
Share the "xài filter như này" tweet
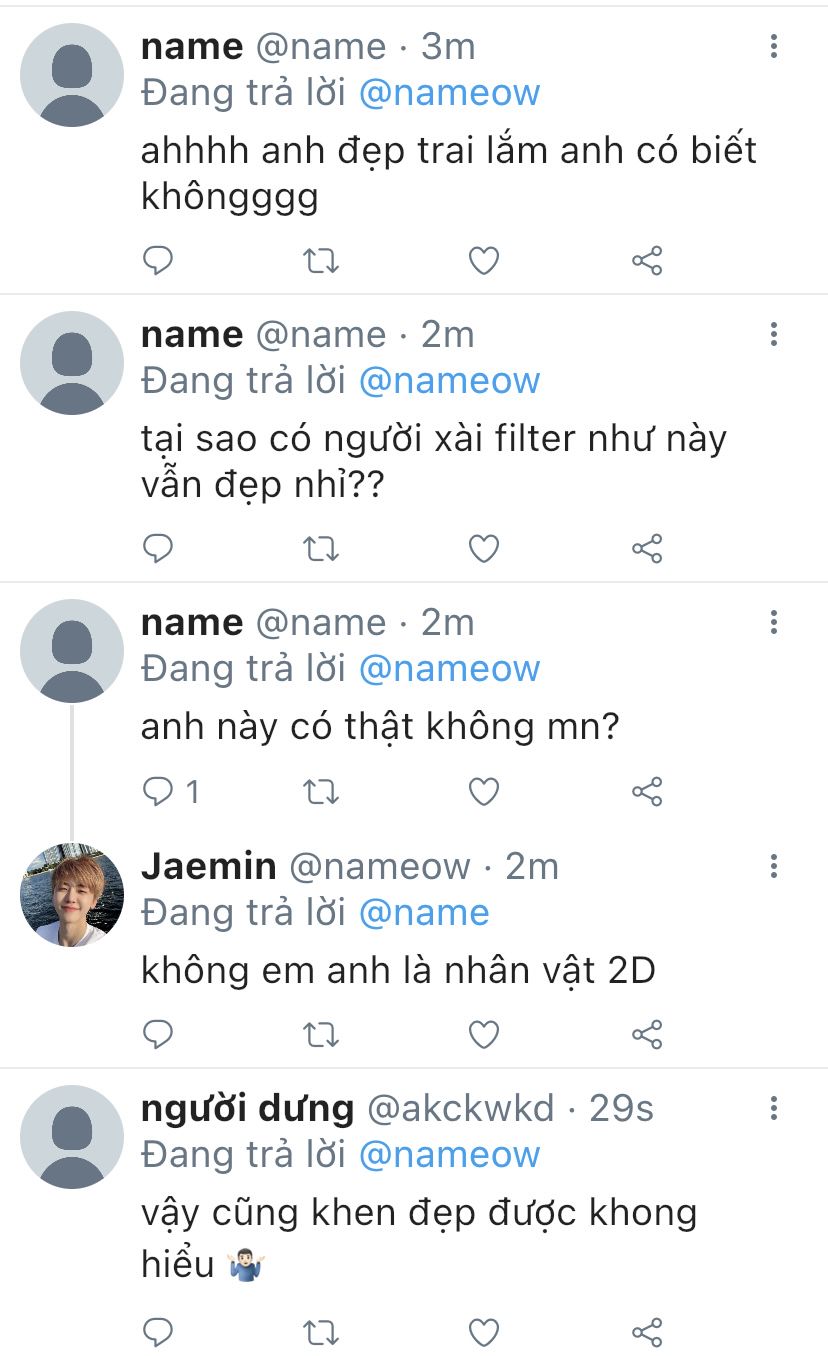pyautogui.click(x=647, y=549)
